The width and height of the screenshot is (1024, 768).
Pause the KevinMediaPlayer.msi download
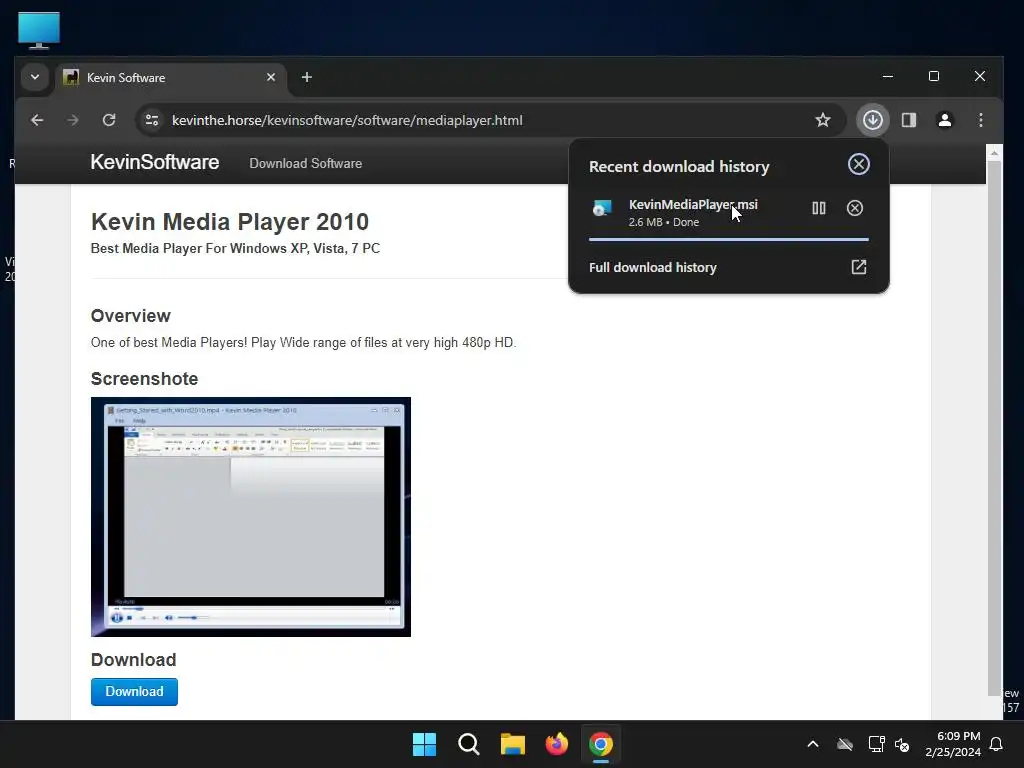pyautogui.click(x=818, y=208)
